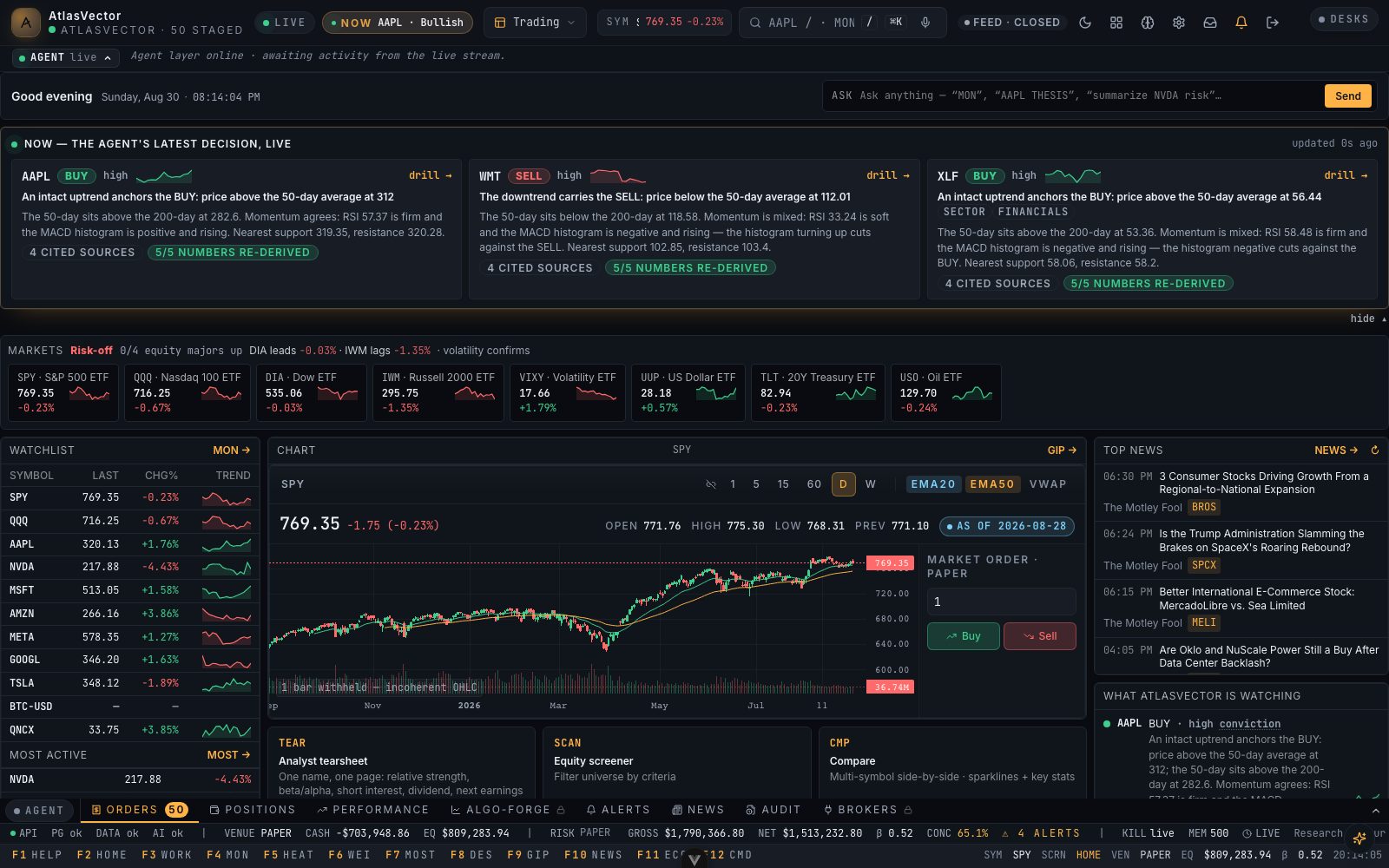Switch to the AGENT tab
The width and height of the screenshot is (1389, 868).
pos(39,811)
